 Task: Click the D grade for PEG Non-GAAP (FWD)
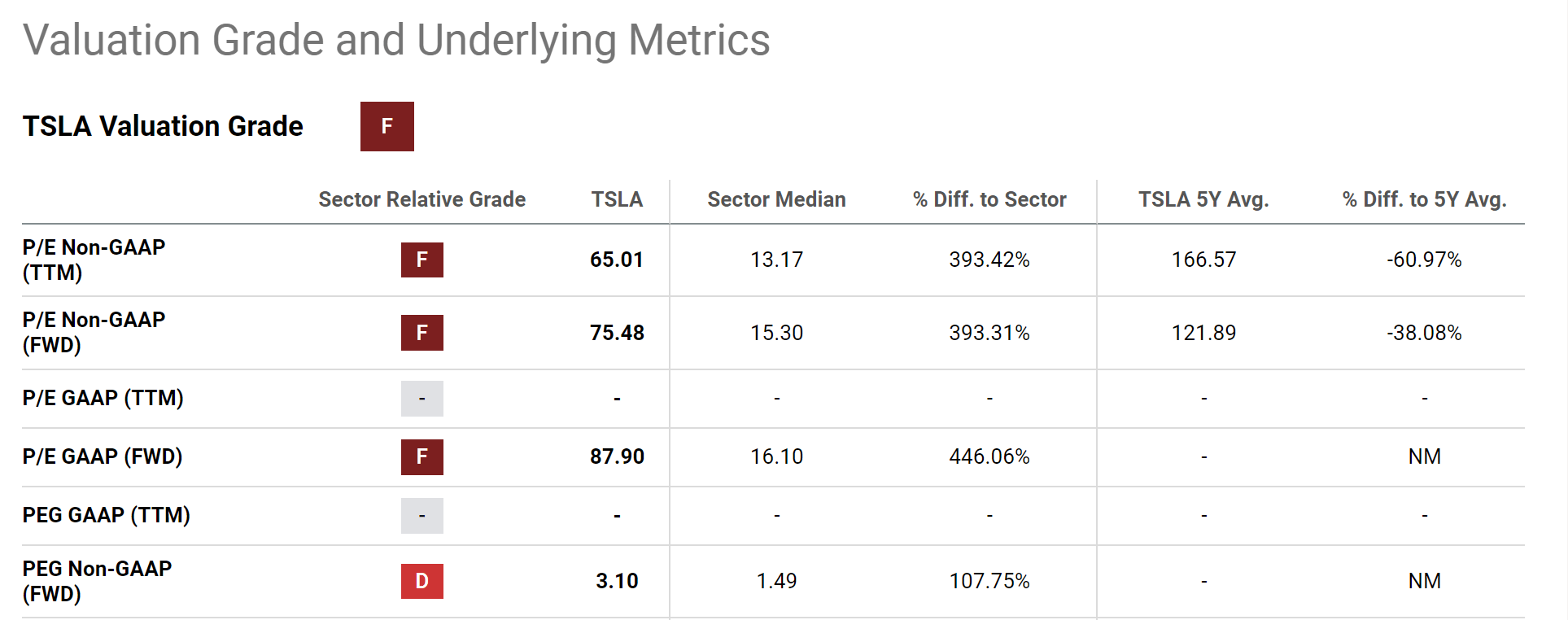pos(421,581)
